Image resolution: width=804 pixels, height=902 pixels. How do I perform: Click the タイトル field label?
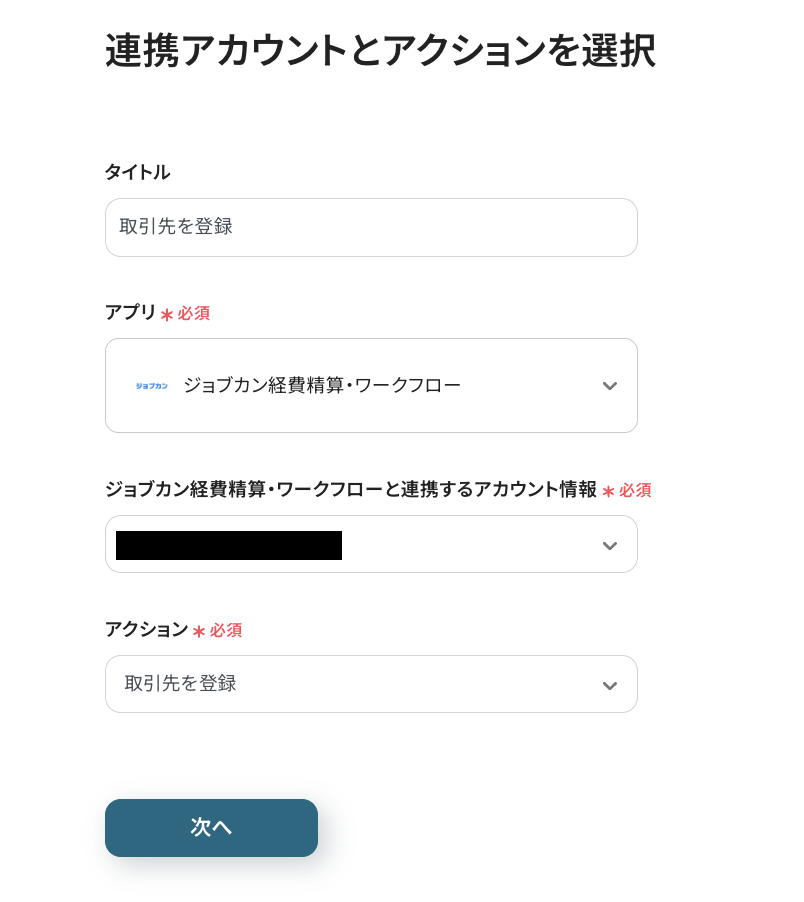(137, 172)
